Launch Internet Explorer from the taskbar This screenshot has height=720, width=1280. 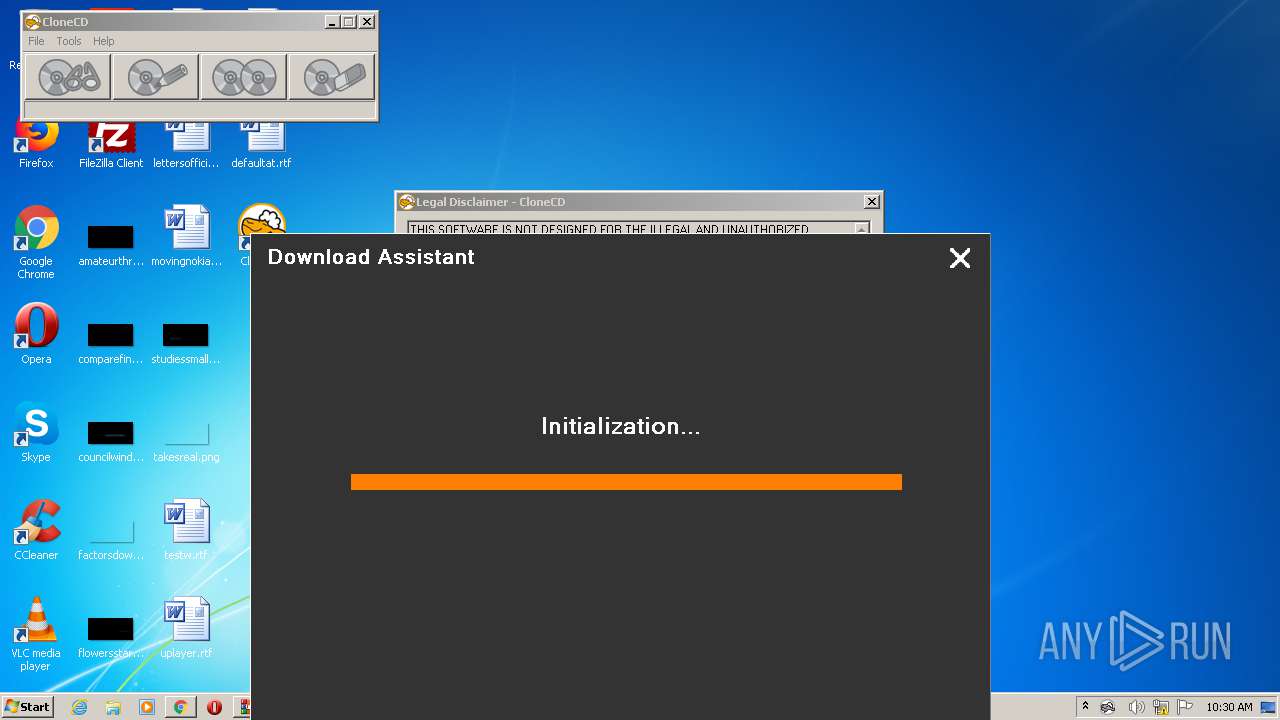pyautogui.click(x=79, y=707)
